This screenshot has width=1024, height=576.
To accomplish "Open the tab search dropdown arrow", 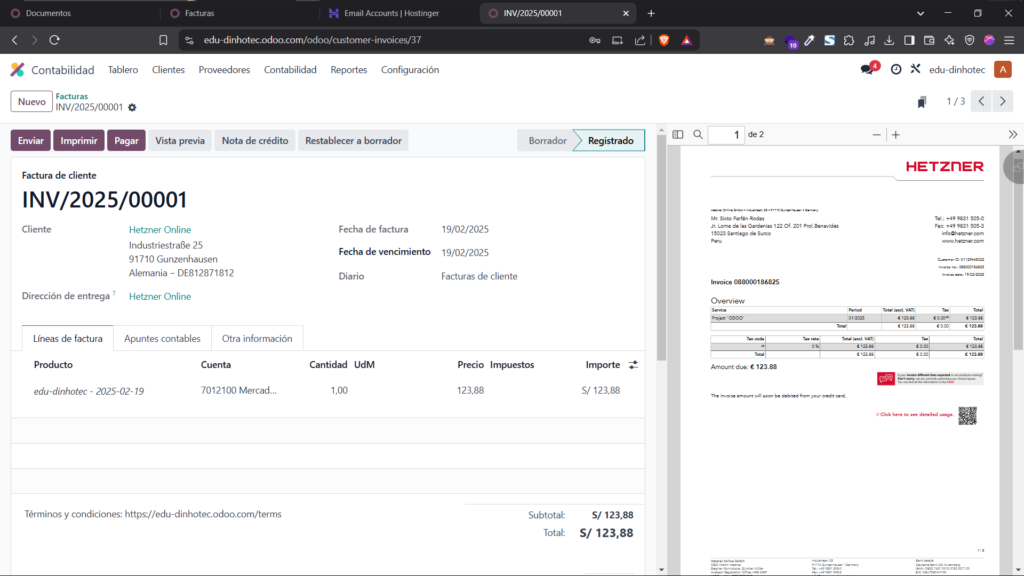I will 920,13.
